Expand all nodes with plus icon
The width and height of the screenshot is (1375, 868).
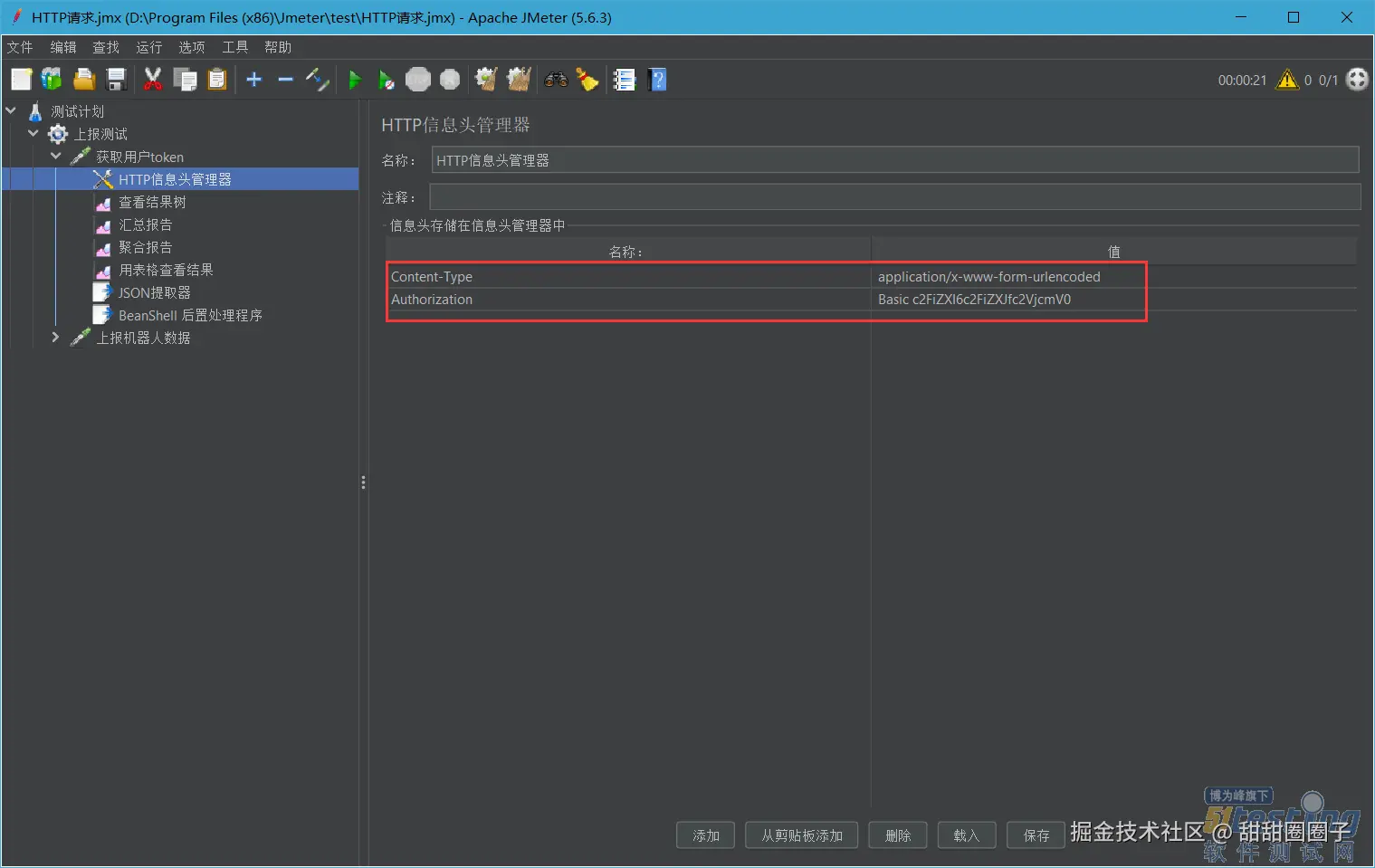pyautogui.click(x=254, y=80)
